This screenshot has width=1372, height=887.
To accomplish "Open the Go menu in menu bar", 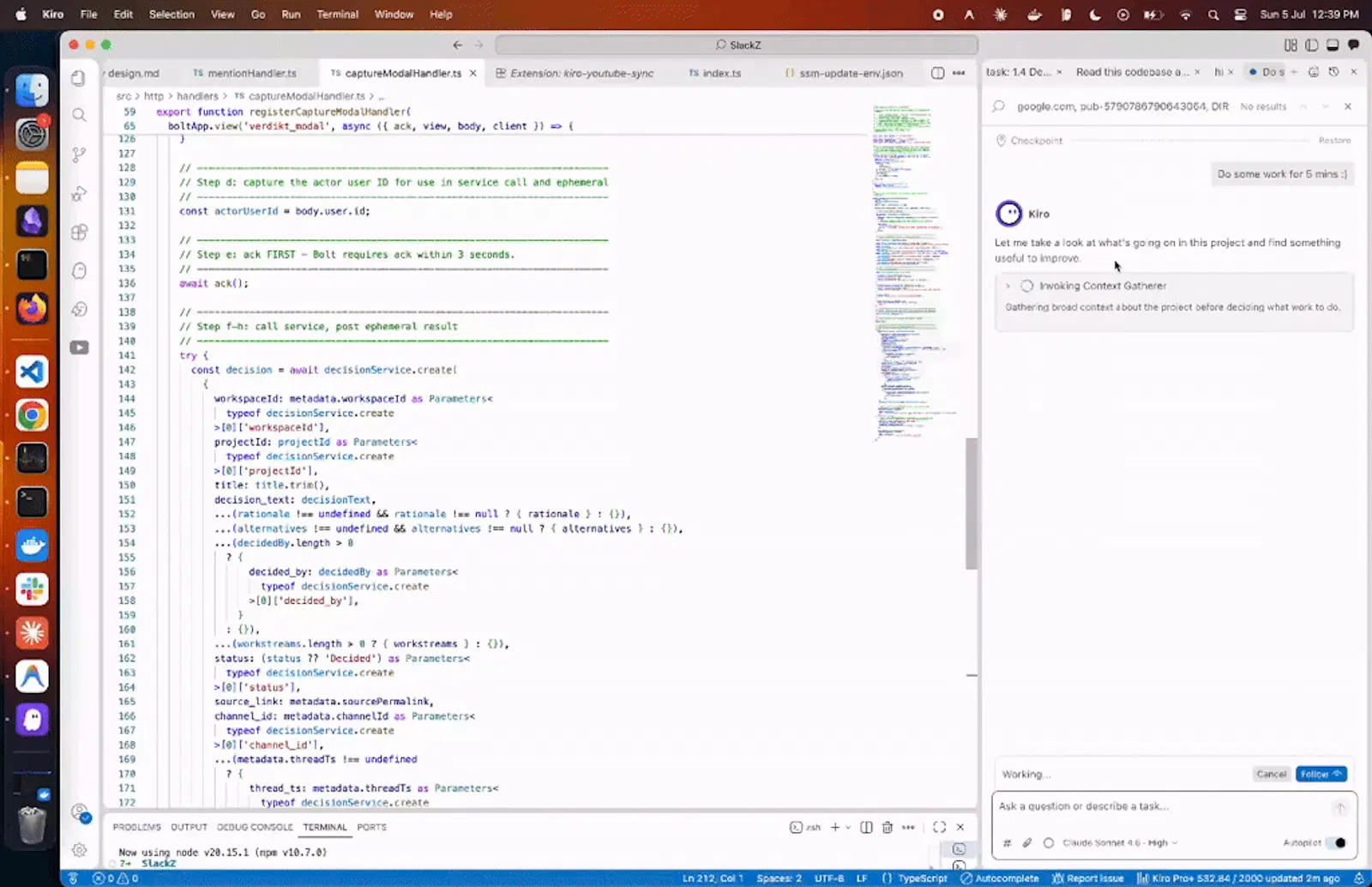I will pos(258,15).
